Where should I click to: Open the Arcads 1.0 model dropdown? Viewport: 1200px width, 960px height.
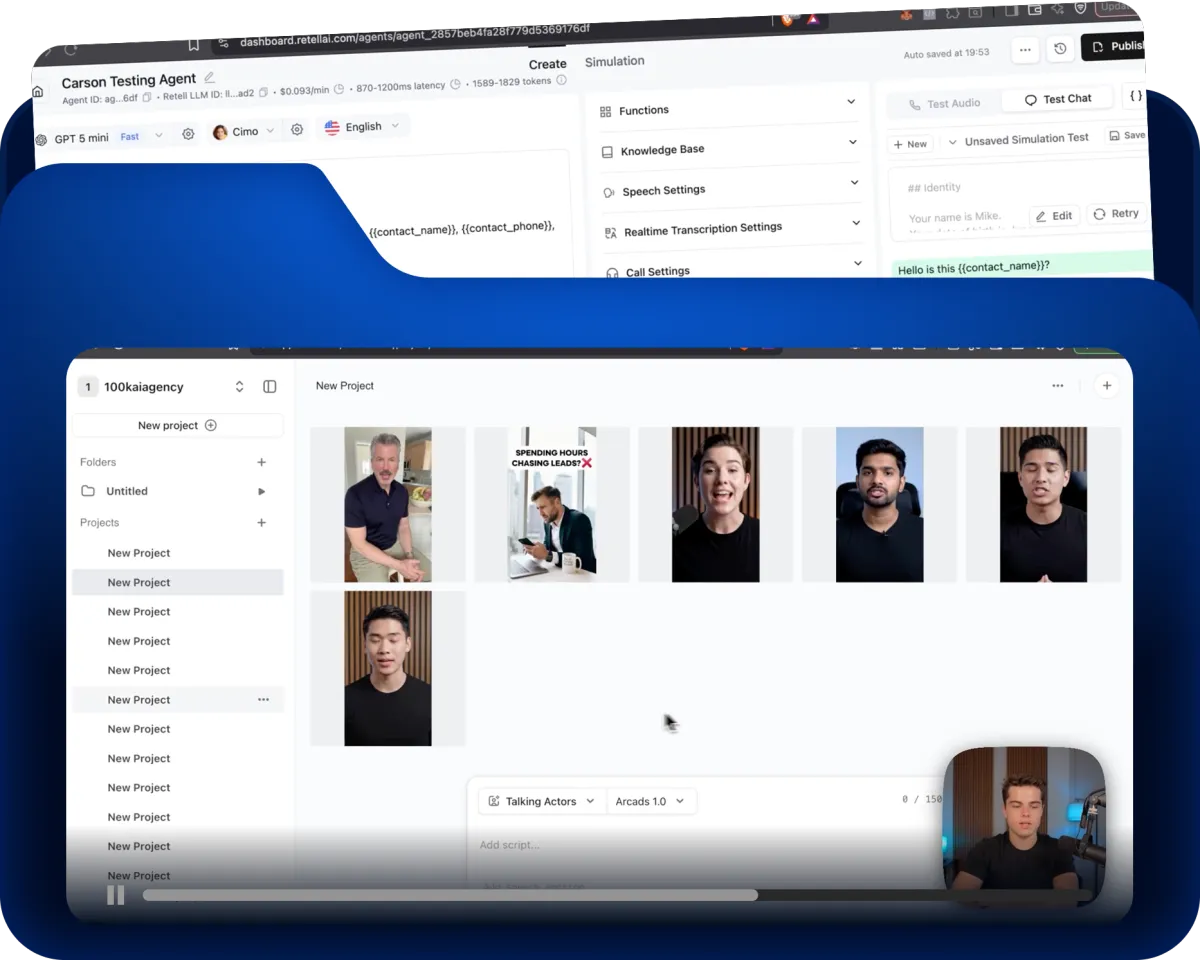(650, 801)
